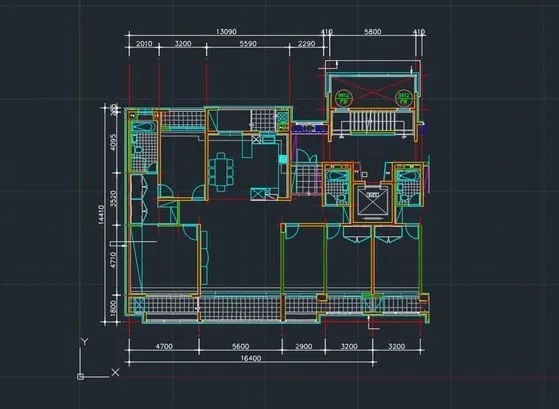This screenshot has height=409, width=559.
Task: Click the Y axis label of the UCS icon
Action: click(84, 342)
